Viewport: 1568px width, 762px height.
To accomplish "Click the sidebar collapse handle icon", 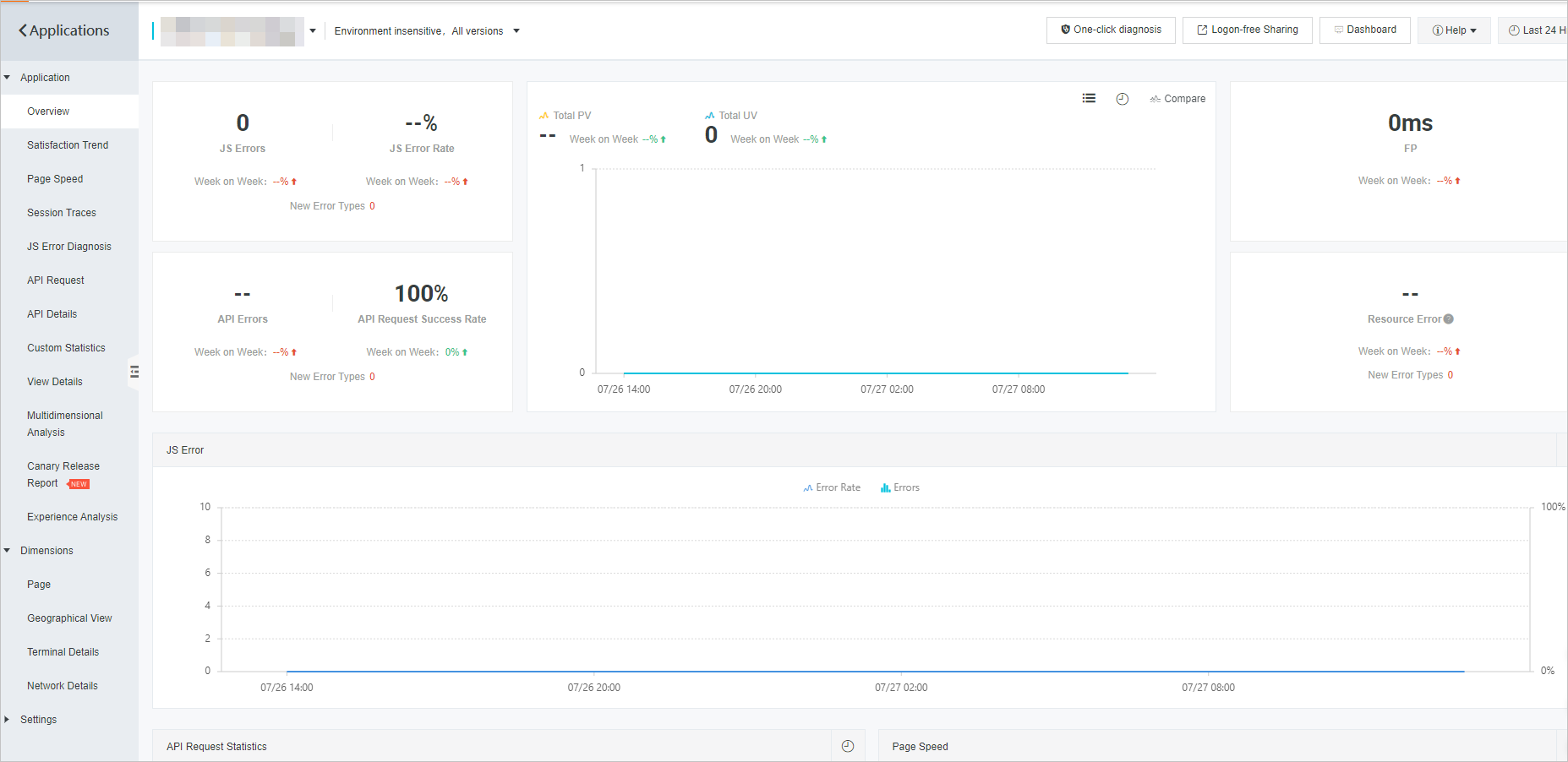I will click(134, 372).
